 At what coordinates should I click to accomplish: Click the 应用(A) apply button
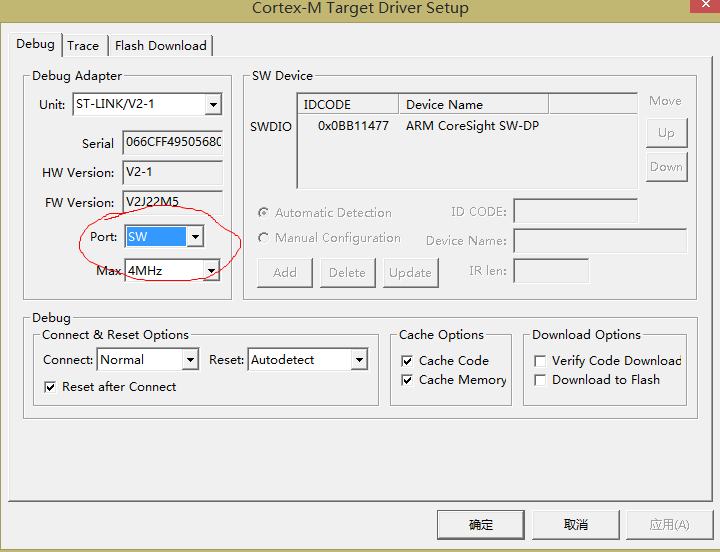(x=670, y=524)
